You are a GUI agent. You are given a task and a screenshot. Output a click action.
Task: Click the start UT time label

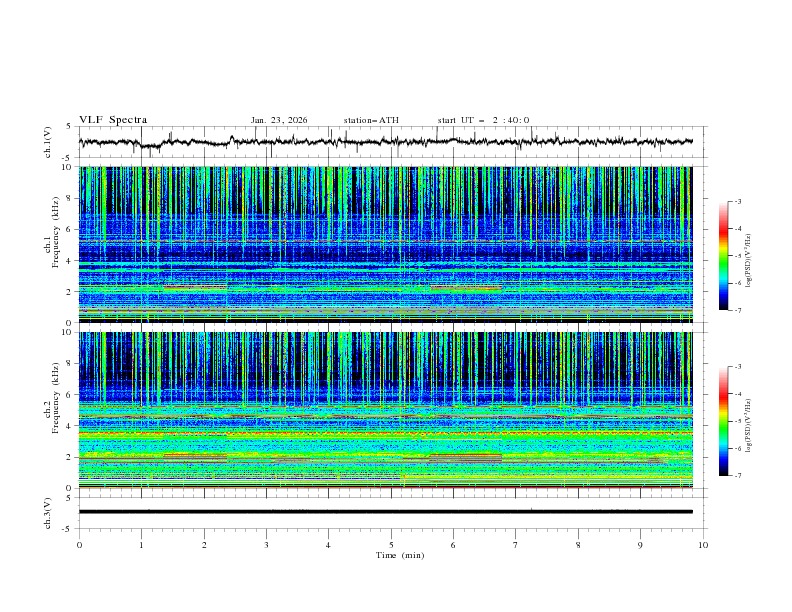[x=483, y=120]
